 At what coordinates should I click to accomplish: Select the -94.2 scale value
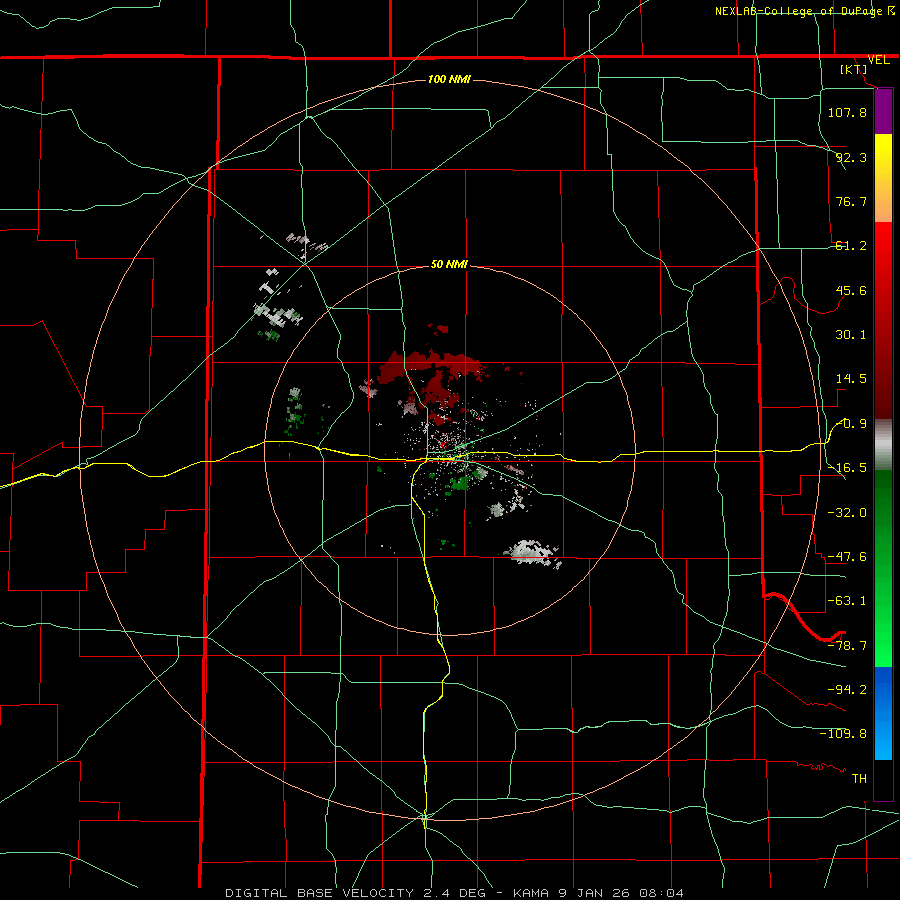point(847,689)
